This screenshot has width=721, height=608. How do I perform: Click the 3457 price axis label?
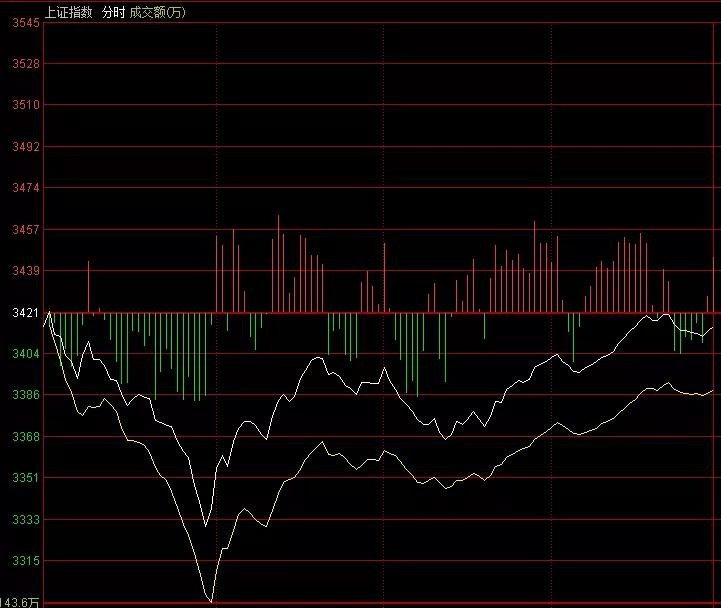(26, 229)
